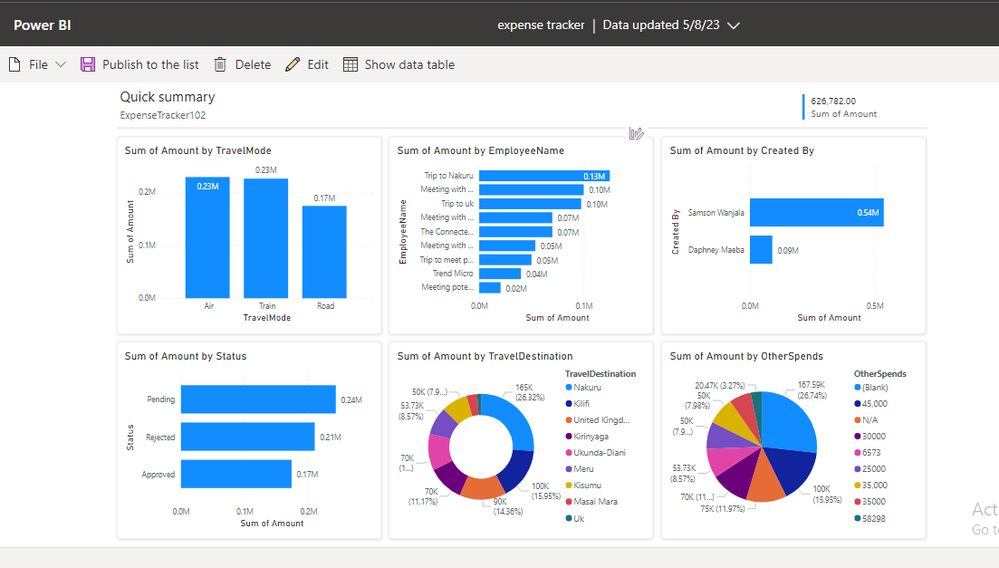Click Sum of Amount by OtherSpends title
This screenshot has width=999, height=568.
746,356
